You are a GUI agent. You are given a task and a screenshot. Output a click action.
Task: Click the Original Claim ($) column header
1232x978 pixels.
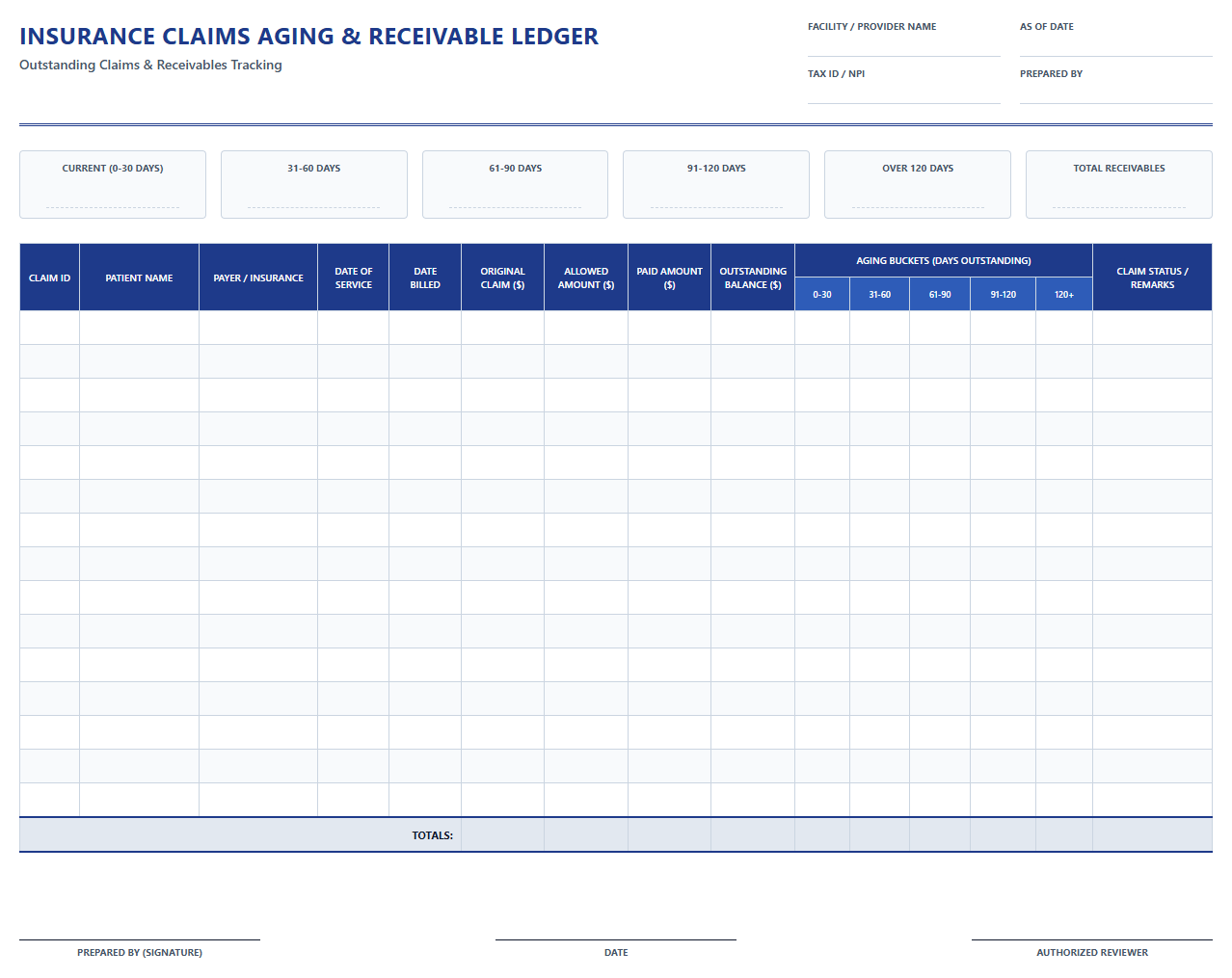(503, 278)
